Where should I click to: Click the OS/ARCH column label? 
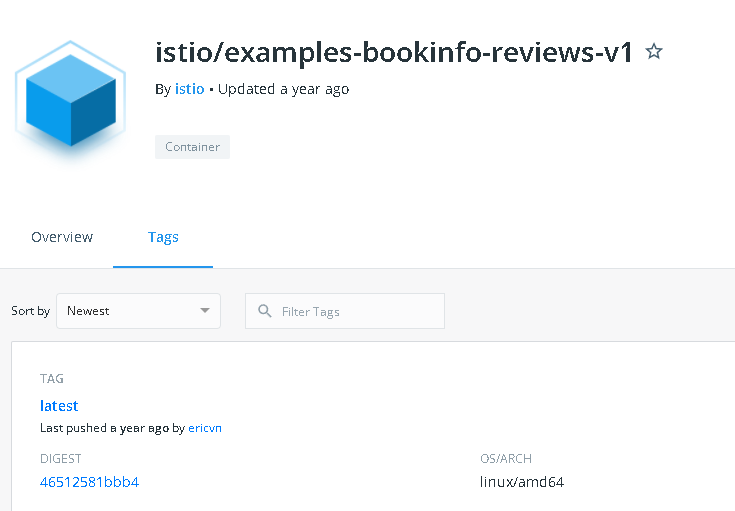(x=506, y=458)
